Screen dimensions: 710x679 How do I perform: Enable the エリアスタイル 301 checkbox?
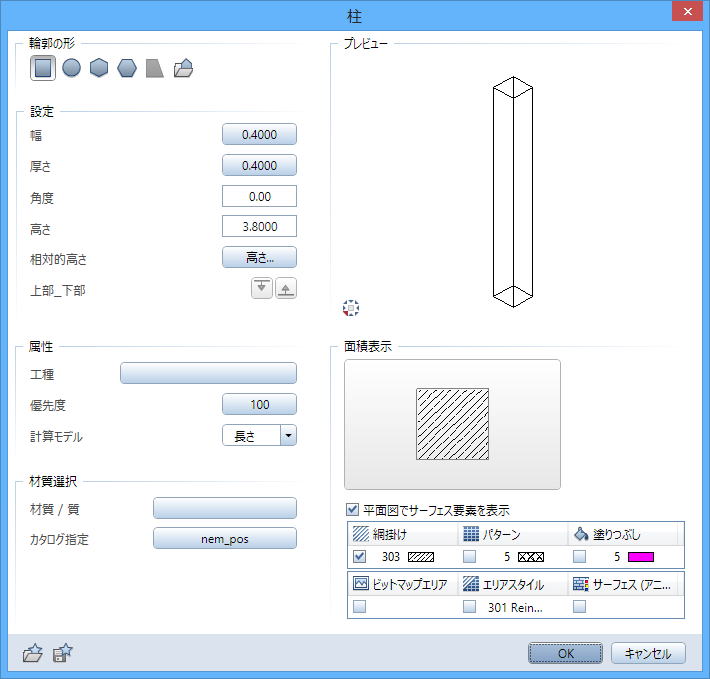(470, 606)
